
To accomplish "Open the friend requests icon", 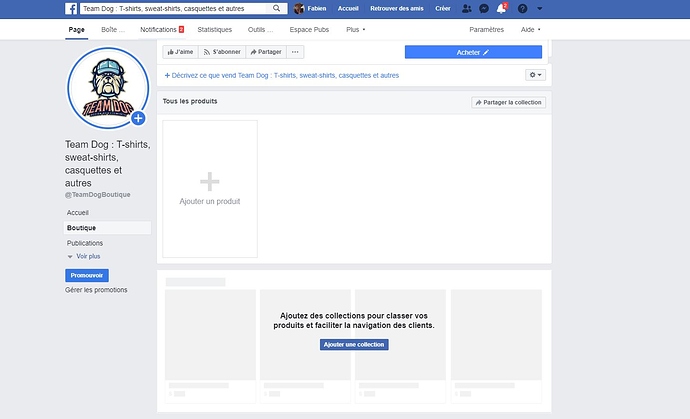I will tap(467, 8).
